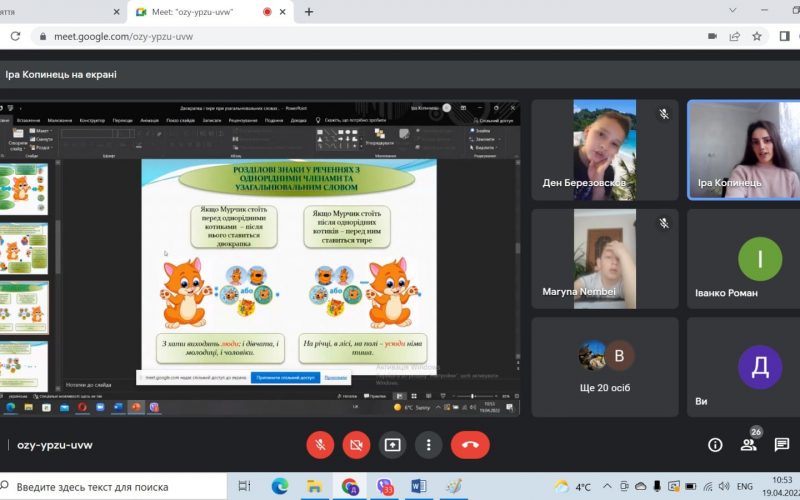Expand the Chrome tab search chevron
The image size is (800, 500).
click(x=786, y=11)
